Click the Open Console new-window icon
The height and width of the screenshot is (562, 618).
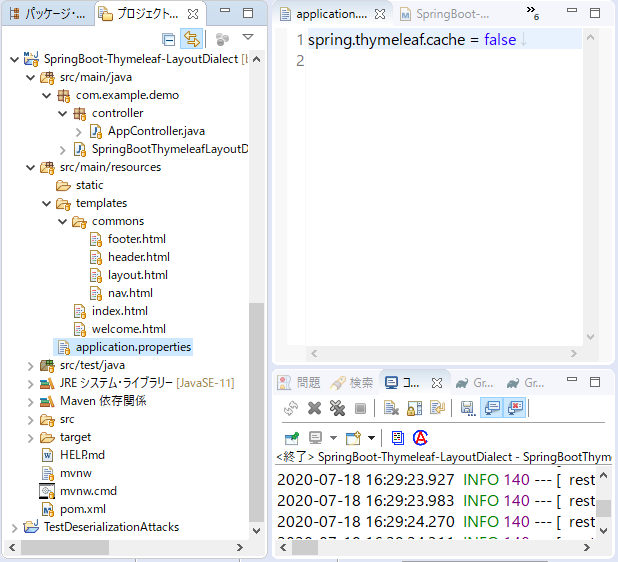(353, 438)
